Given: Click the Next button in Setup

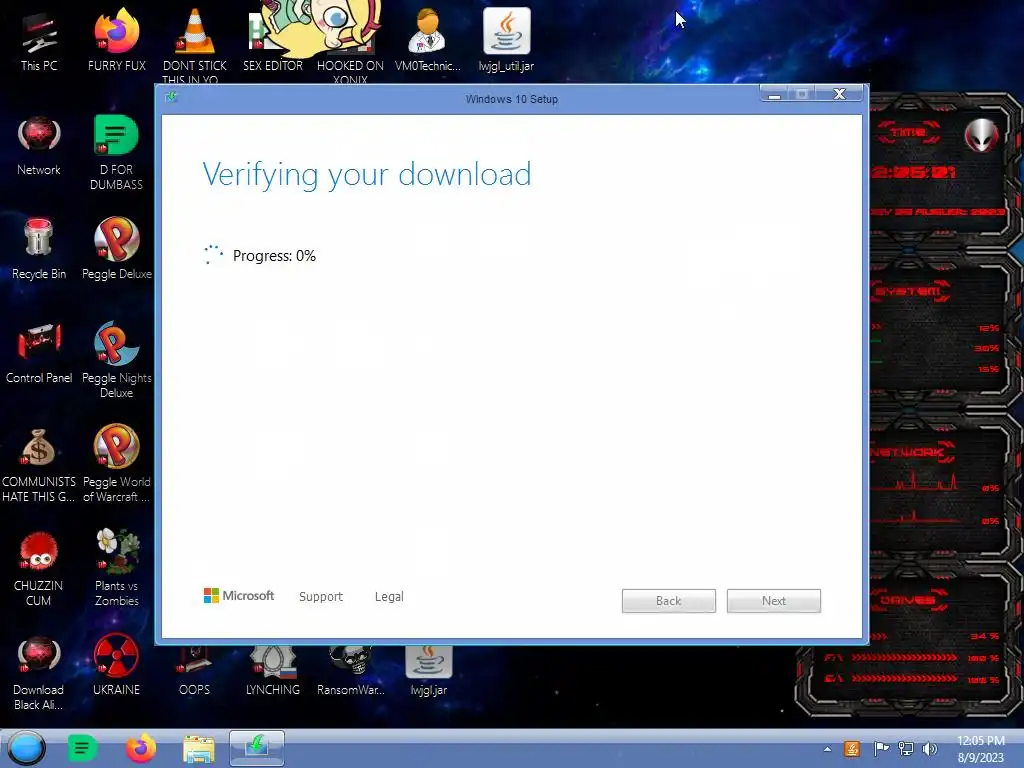Looking at the screenshot, I should [x=774, y=601].
